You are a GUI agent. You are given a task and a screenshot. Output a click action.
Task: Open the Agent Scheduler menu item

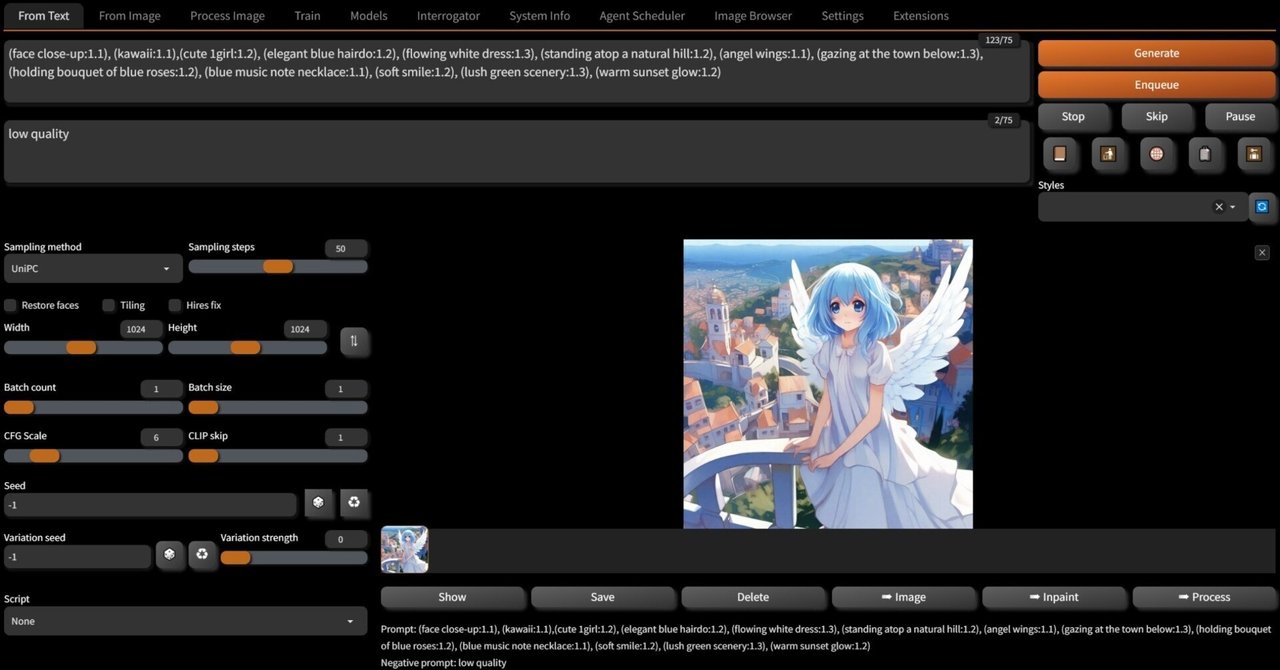click(x=641, y=15)
